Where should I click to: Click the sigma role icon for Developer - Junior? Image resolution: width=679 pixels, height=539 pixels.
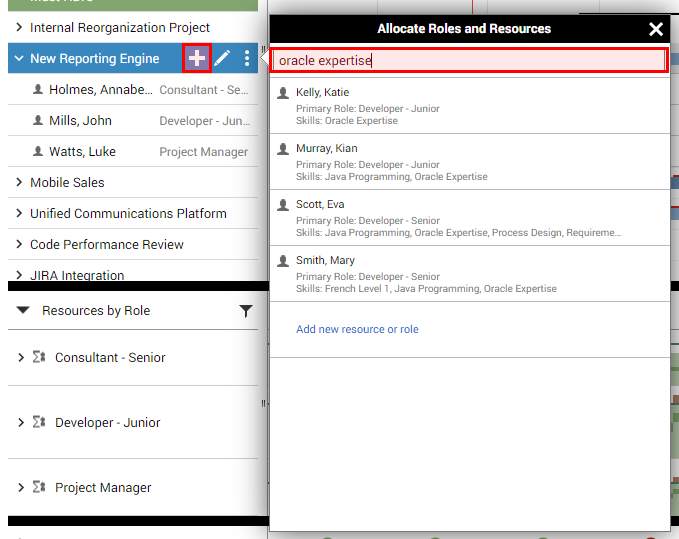(x=39, y=422)
